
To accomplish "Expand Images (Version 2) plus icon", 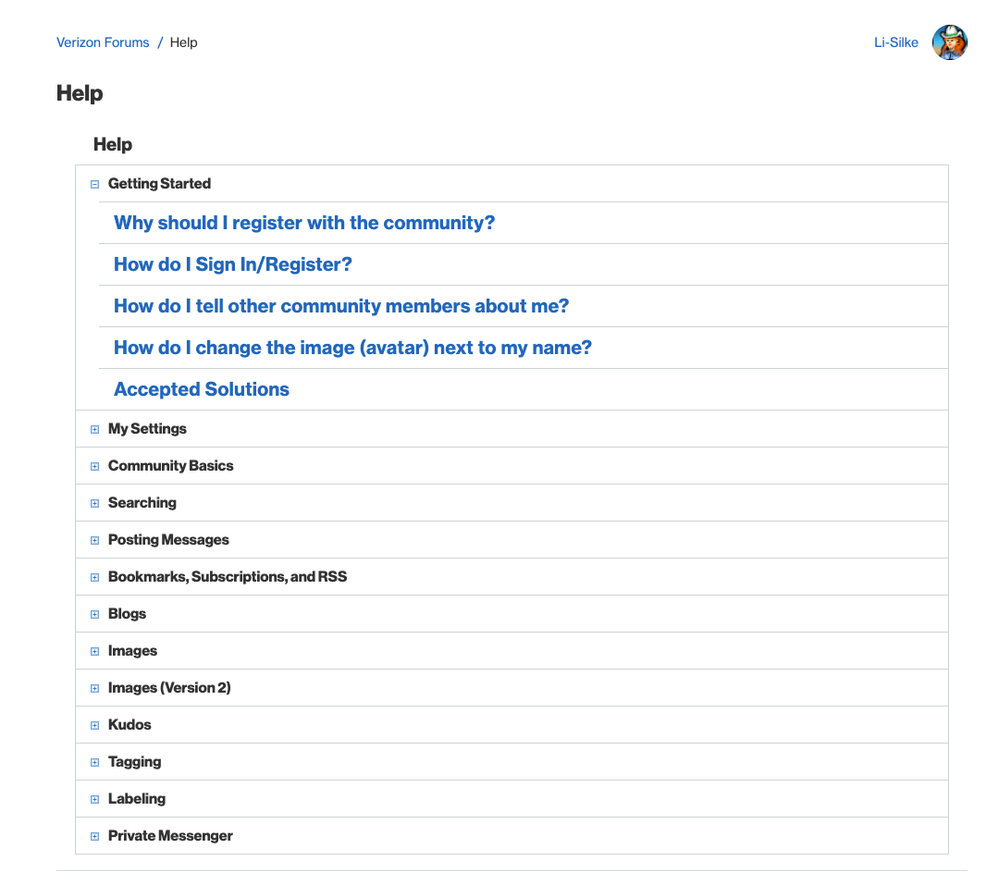I will point(95,688).
